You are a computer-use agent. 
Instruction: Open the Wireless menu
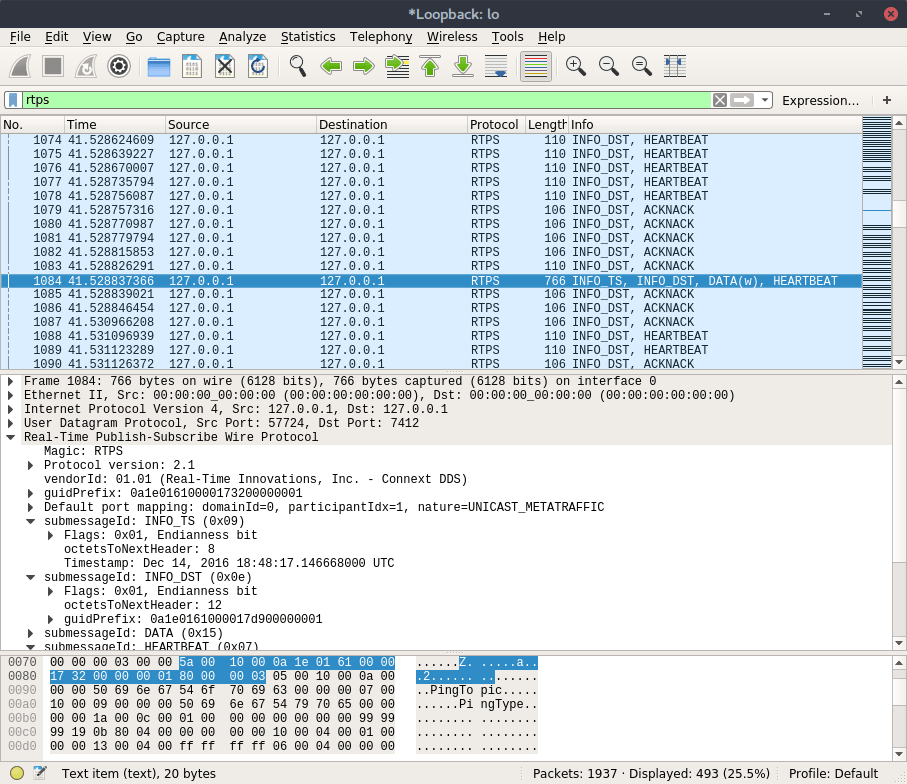pos(452,37)
